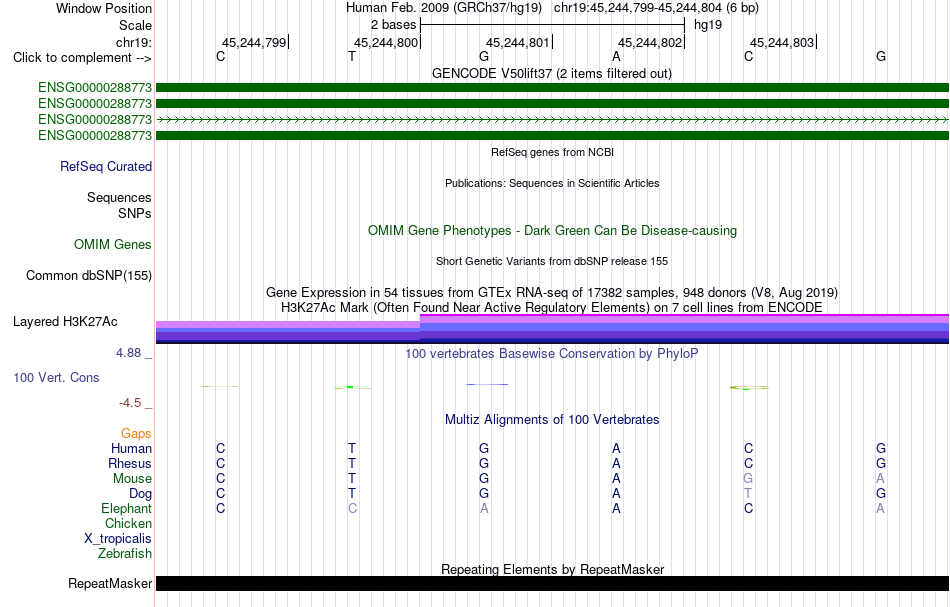950x607 pixels.
Task: Click Mouse row mismatched base G
Action: click(748, 479)
